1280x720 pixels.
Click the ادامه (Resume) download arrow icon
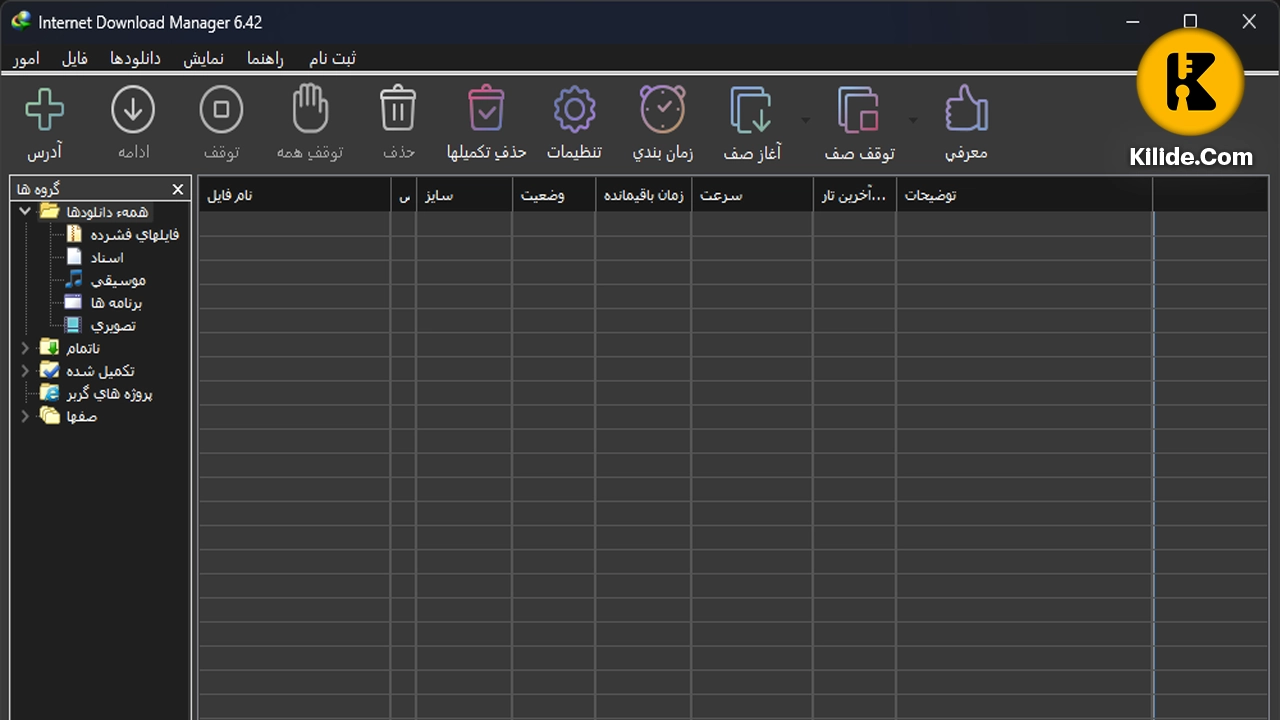pyautogui.click(x=133, y=110)
